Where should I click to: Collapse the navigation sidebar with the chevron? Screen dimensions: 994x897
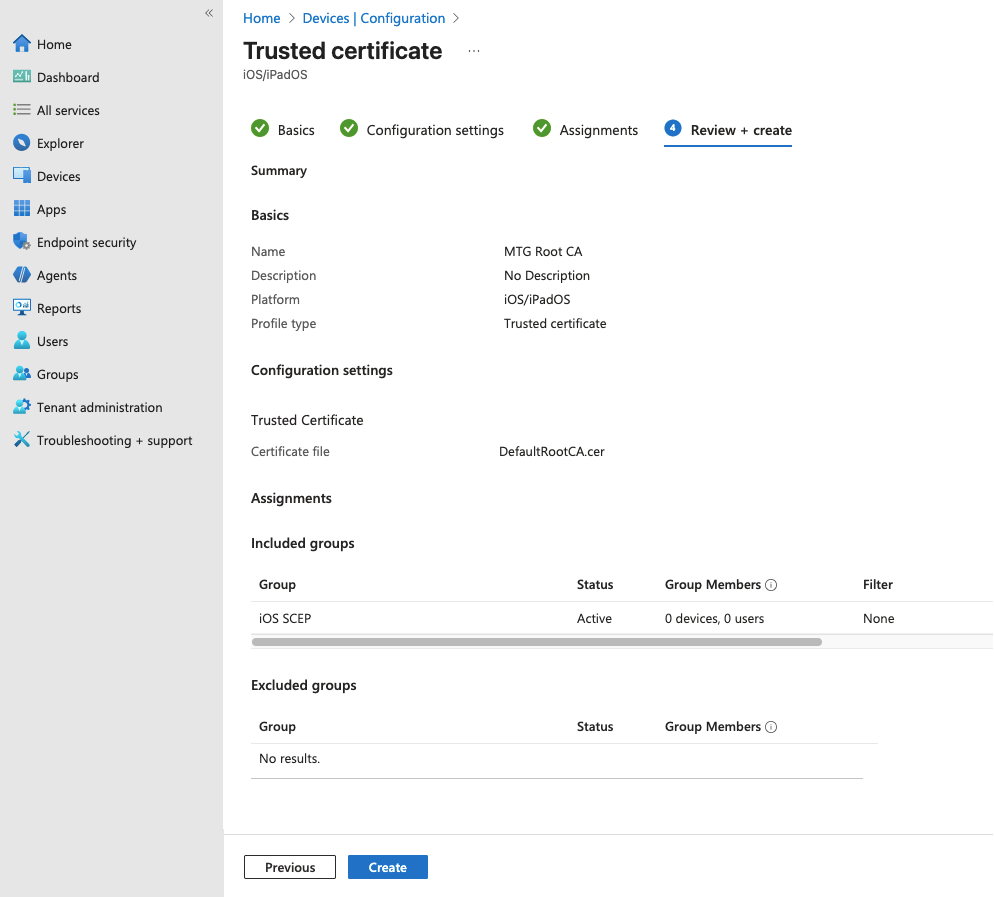point(209,13)
